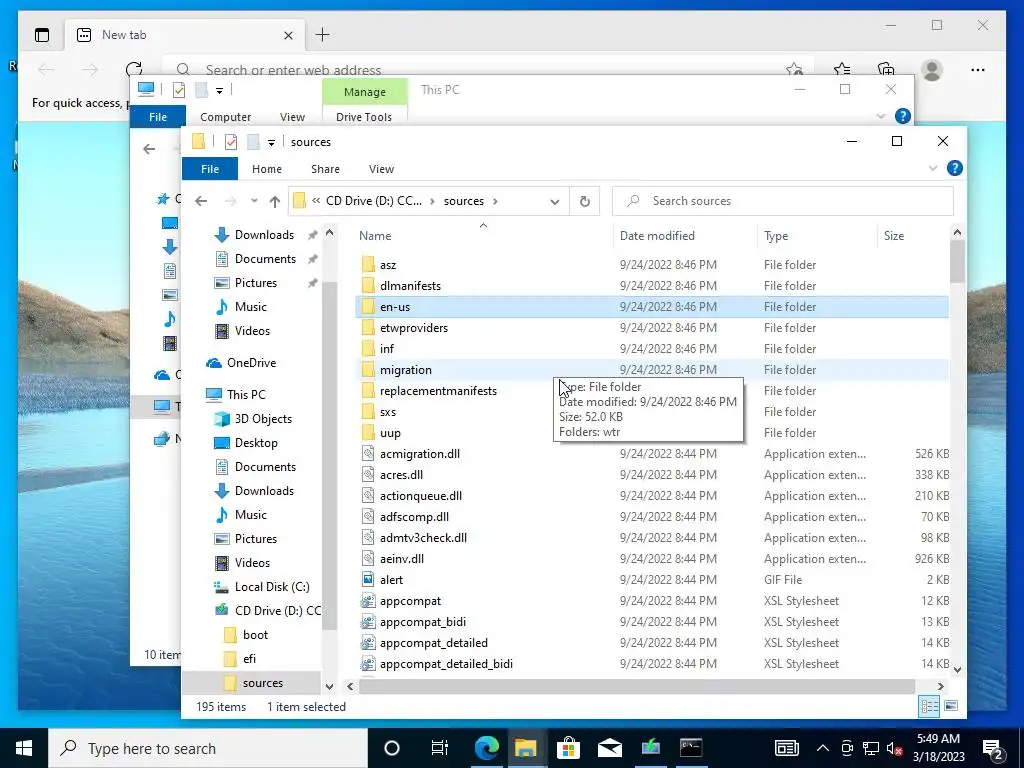This screenshot has height=768, width=1024.
Task: Open Task View on taskbar
Action: pos(440,748)
